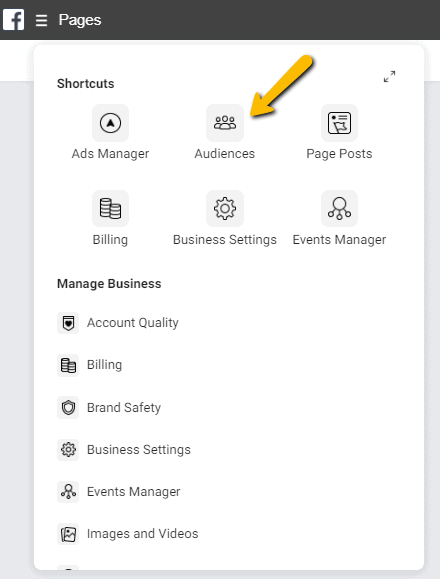Open the Business Settings shortcut gear icon
440x579 pixels.
click(x=225, y=209)
